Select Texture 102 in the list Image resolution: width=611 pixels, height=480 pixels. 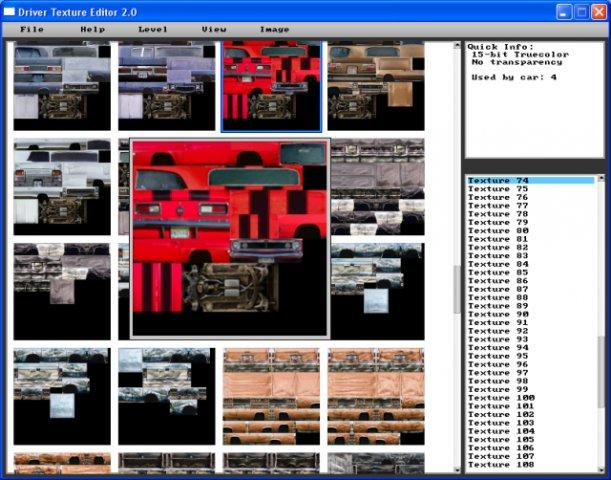pos(531,415)
